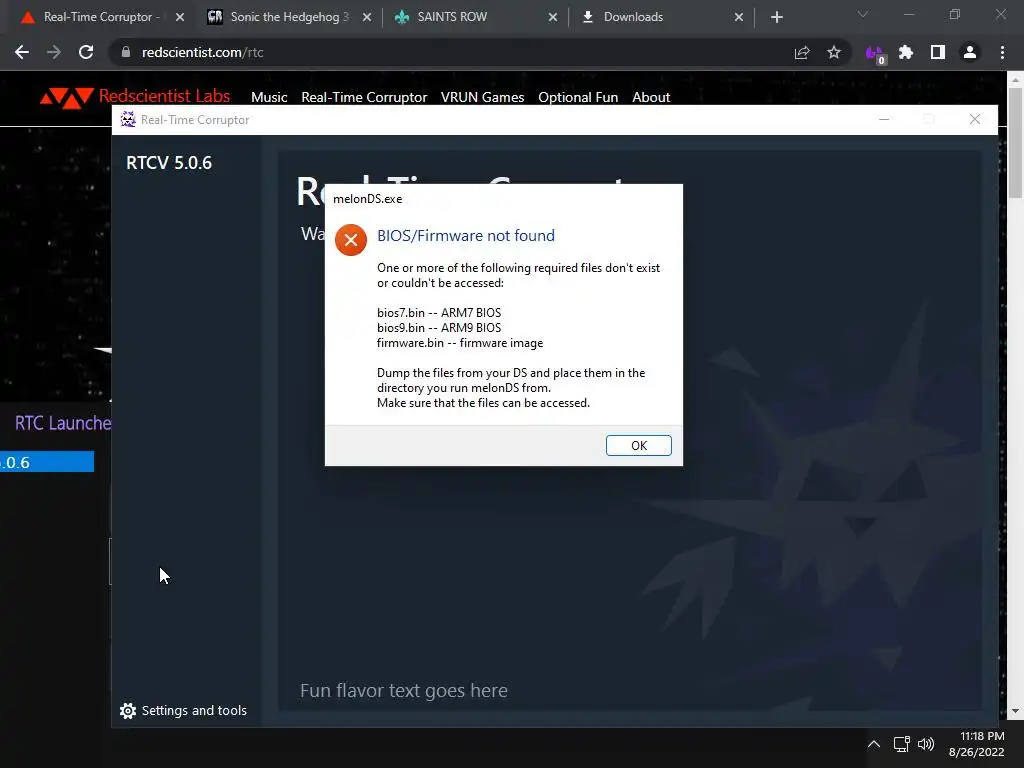Click the address bar URL
This screenshot has height=768, width=1024.
pos(202,52)
